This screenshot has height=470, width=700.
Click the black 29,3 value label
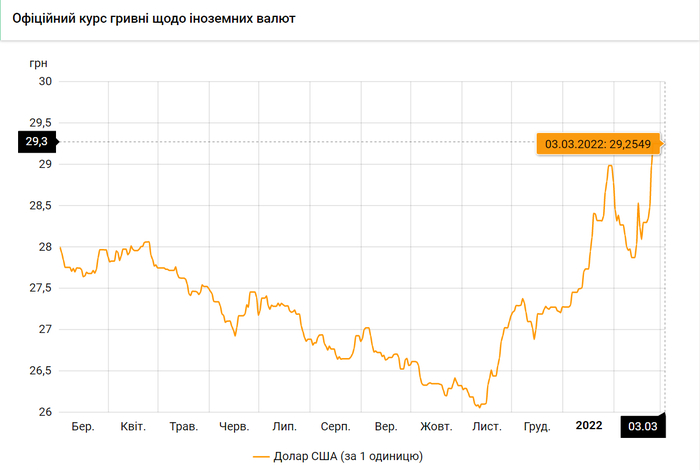coord(37,142)
